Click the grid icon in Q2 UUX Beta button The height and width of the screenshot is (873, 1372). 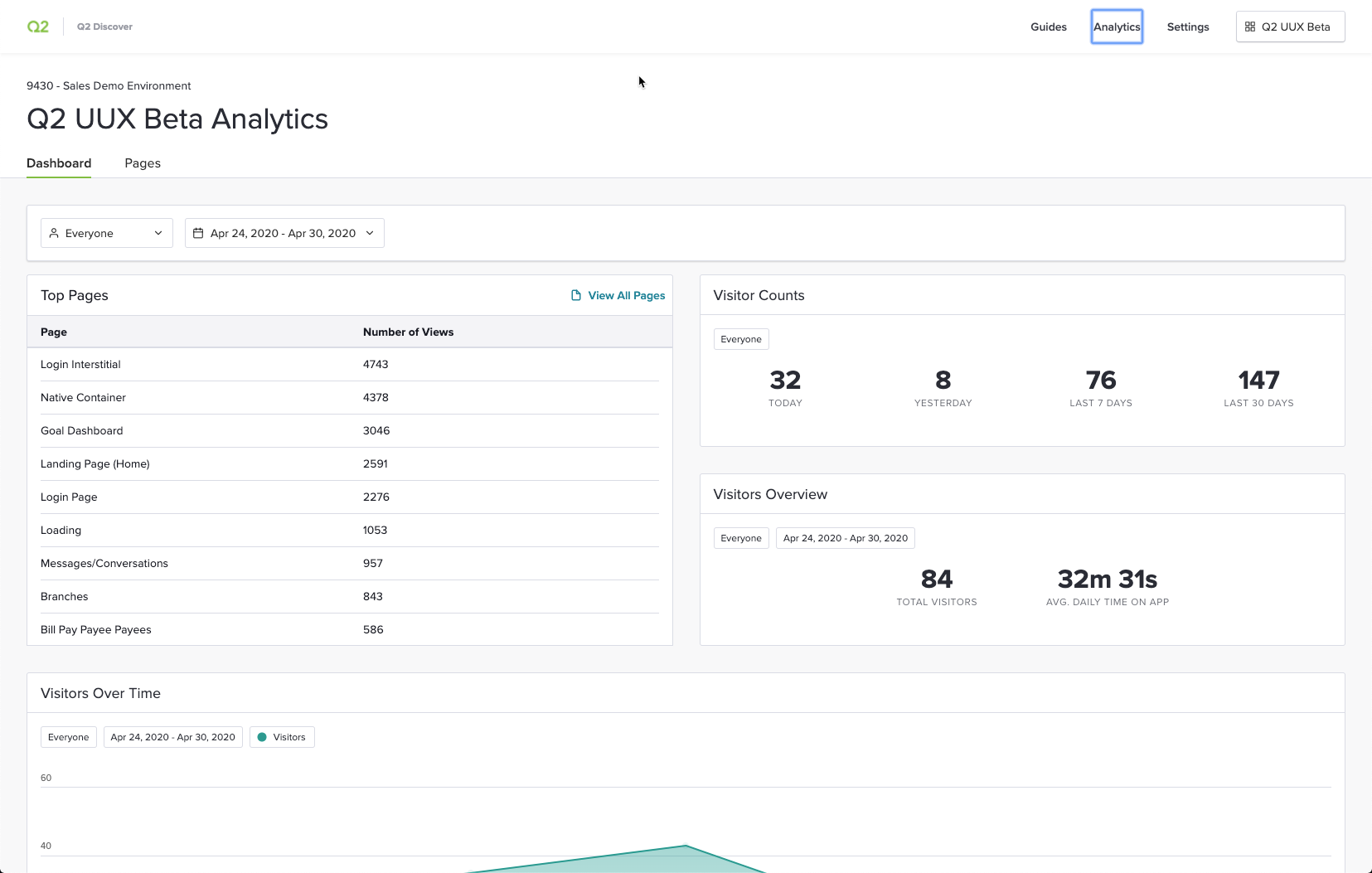1250,27
